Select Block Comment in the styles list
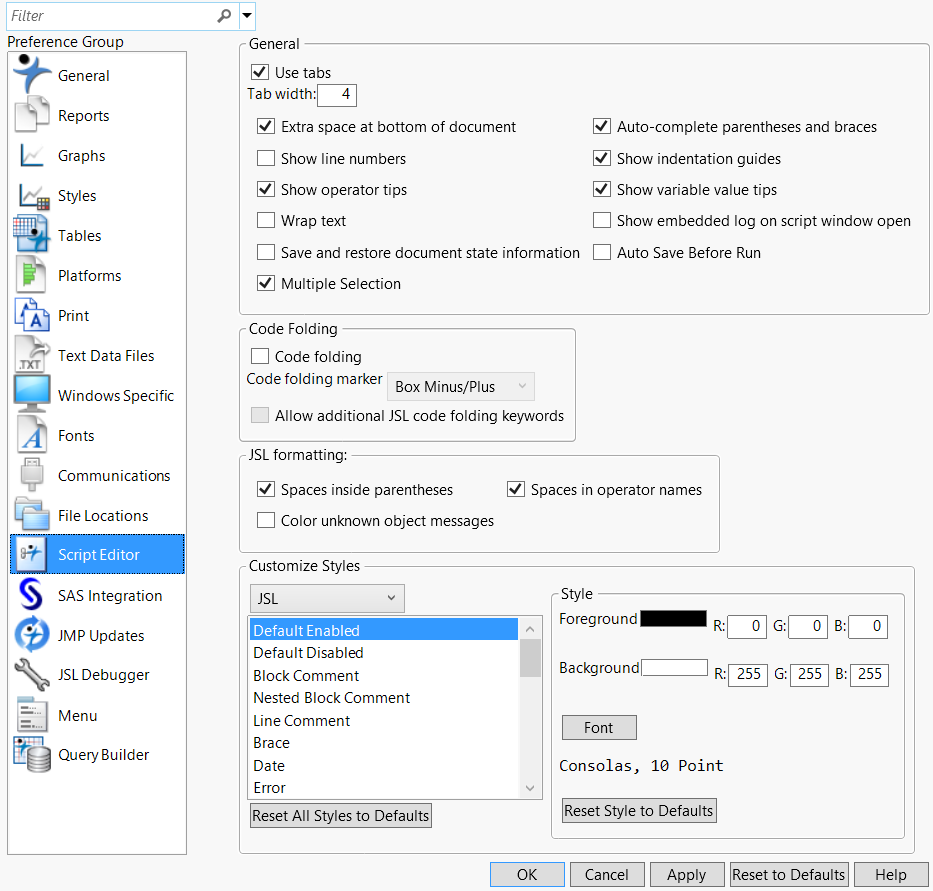This screenshot has height=891, width=933. (x=306, y=676)
